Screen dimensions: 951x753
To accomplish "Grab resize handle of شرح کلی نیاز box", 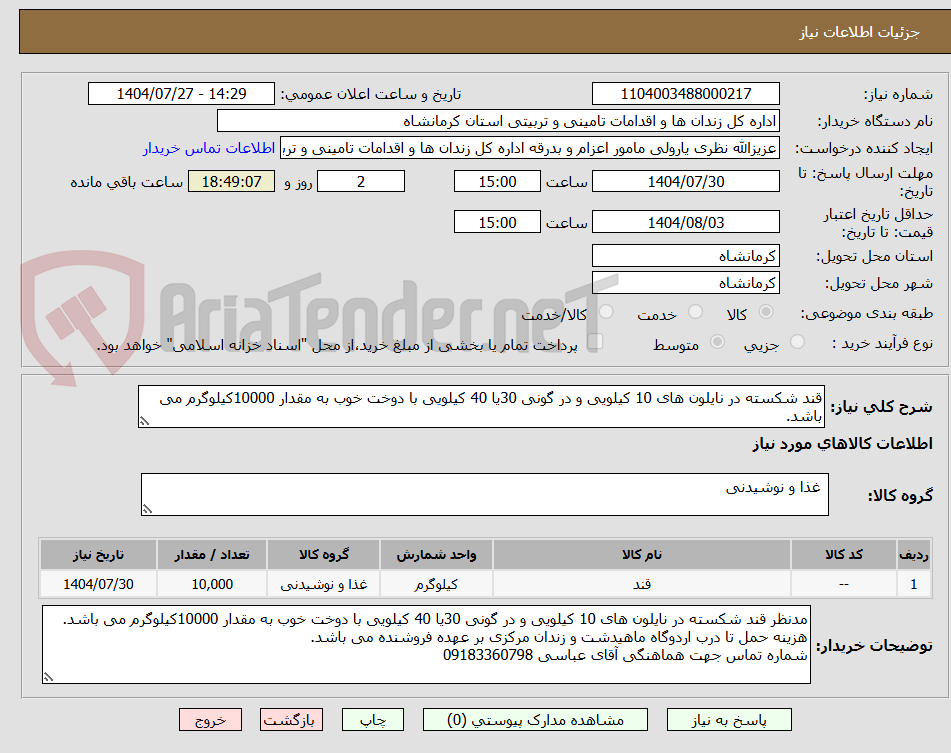I will 144,421.
